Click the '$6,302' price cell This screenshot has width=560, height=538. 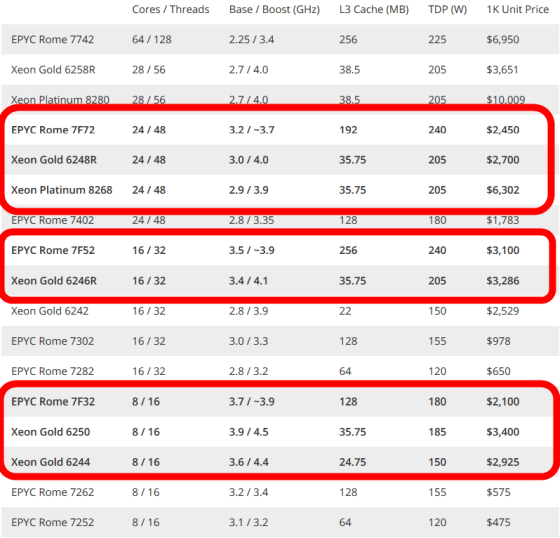(x=502, y=190)
